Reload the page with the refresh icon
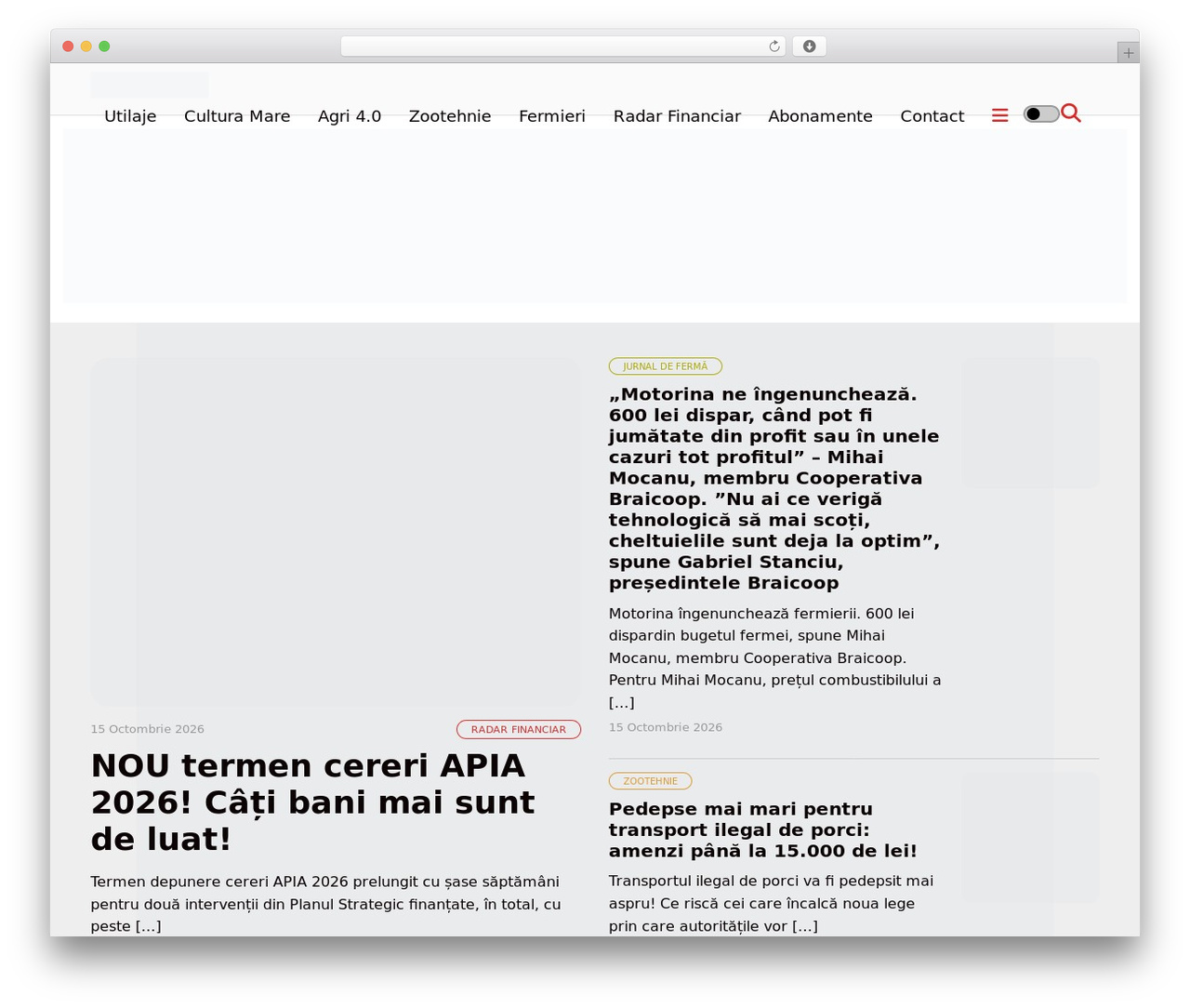Screen dimensions: 1190x1008 coord(774,46)
